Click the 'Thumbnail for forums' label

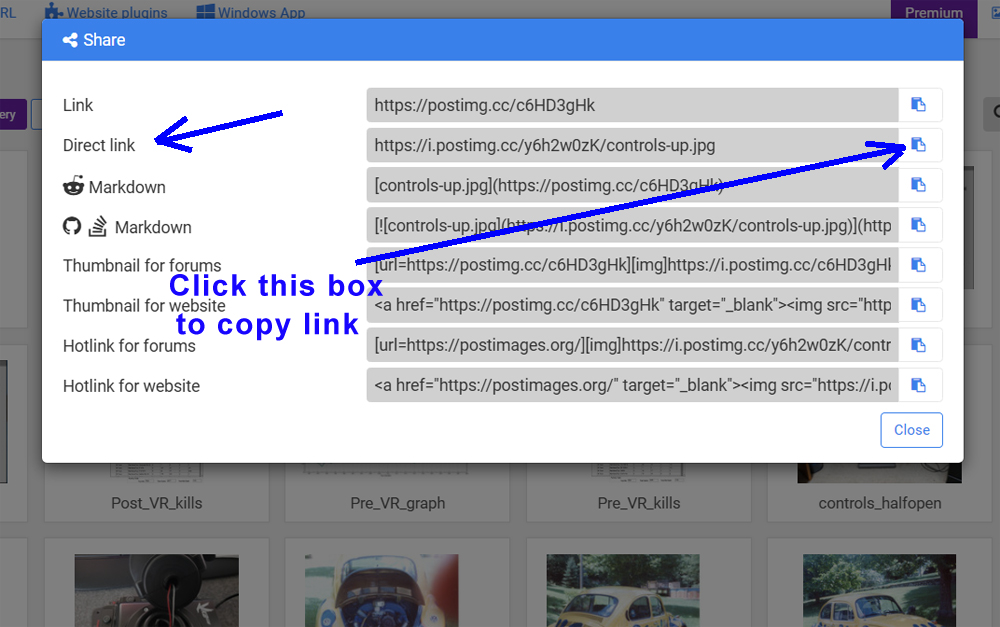tap(142, 265)
